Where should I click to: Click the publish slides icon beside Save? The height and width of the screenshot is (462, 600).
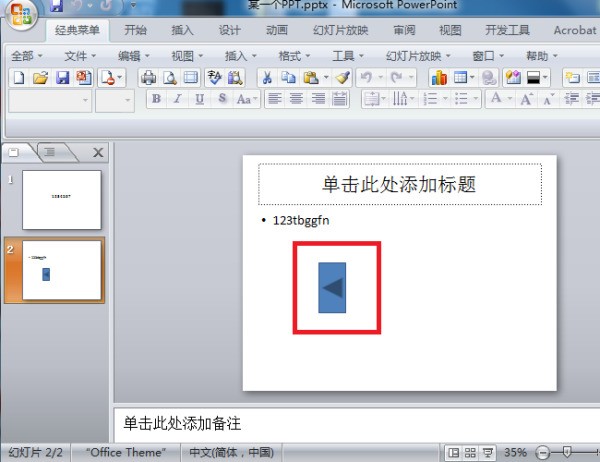[x=84, y=78]
